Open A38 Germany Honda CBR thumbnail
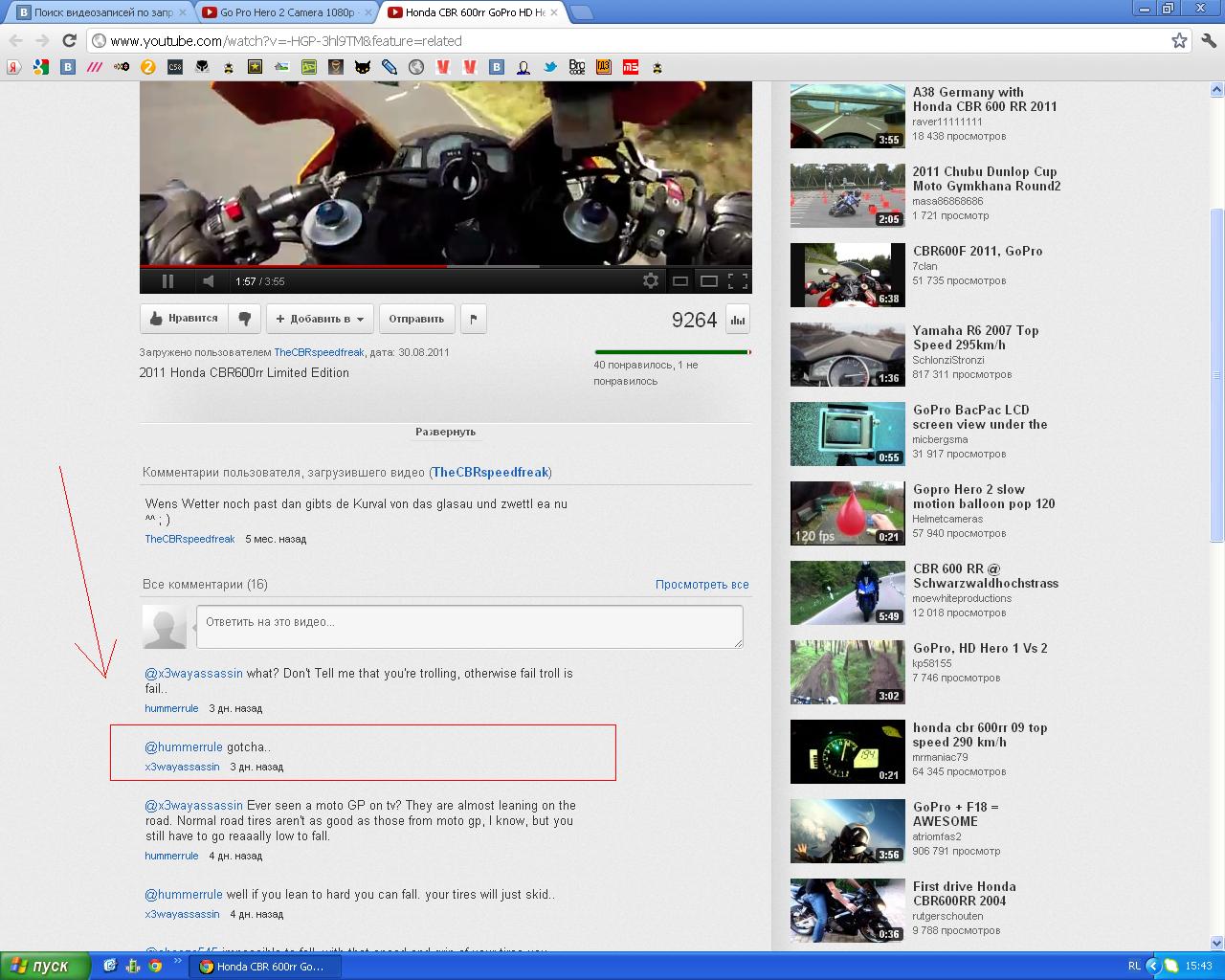The width and height of the screenshot is (1225, 980). tap(847, 116)
